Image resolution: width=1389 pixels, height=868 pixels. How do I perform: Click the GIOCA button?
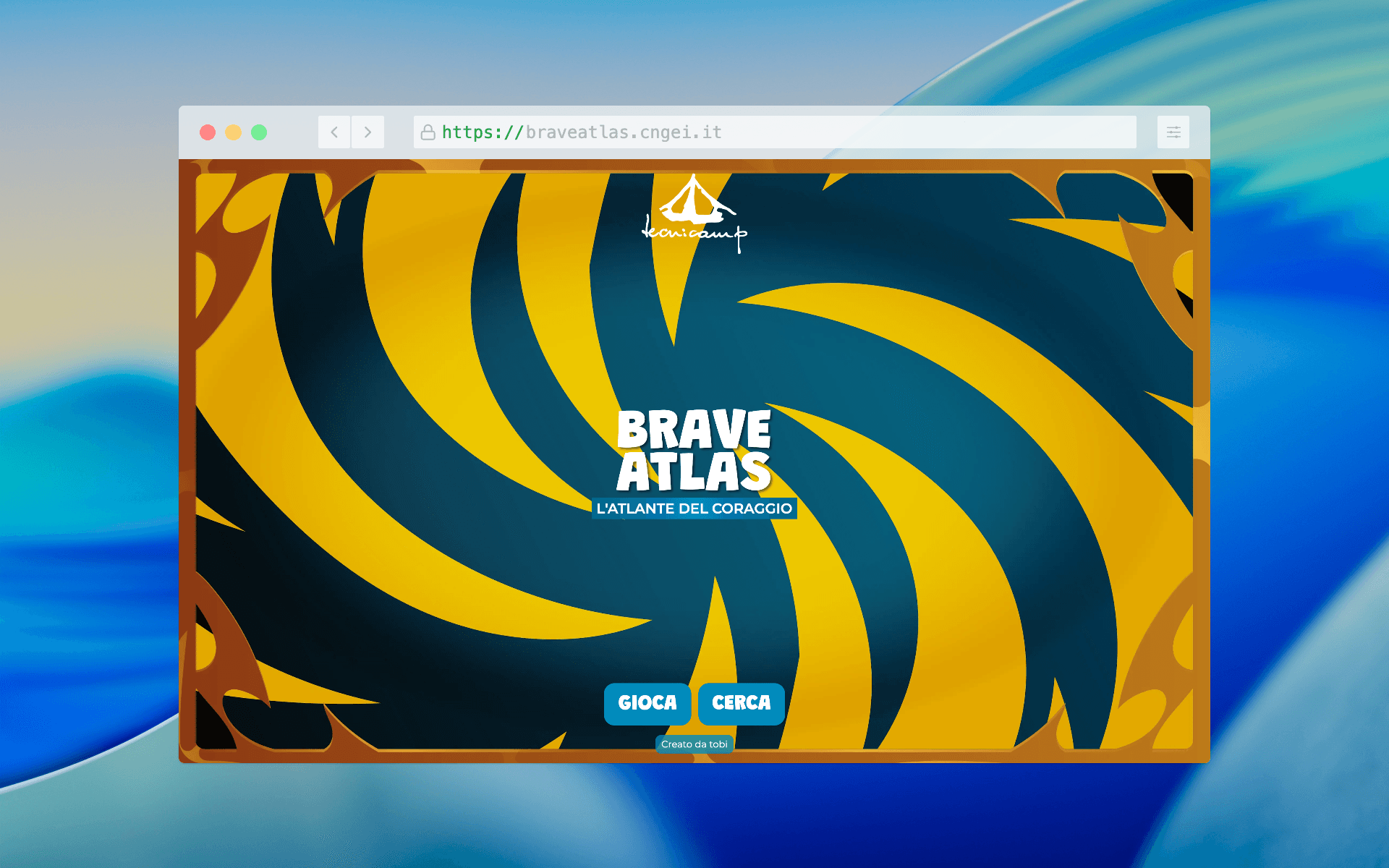(x=647, y=703)
